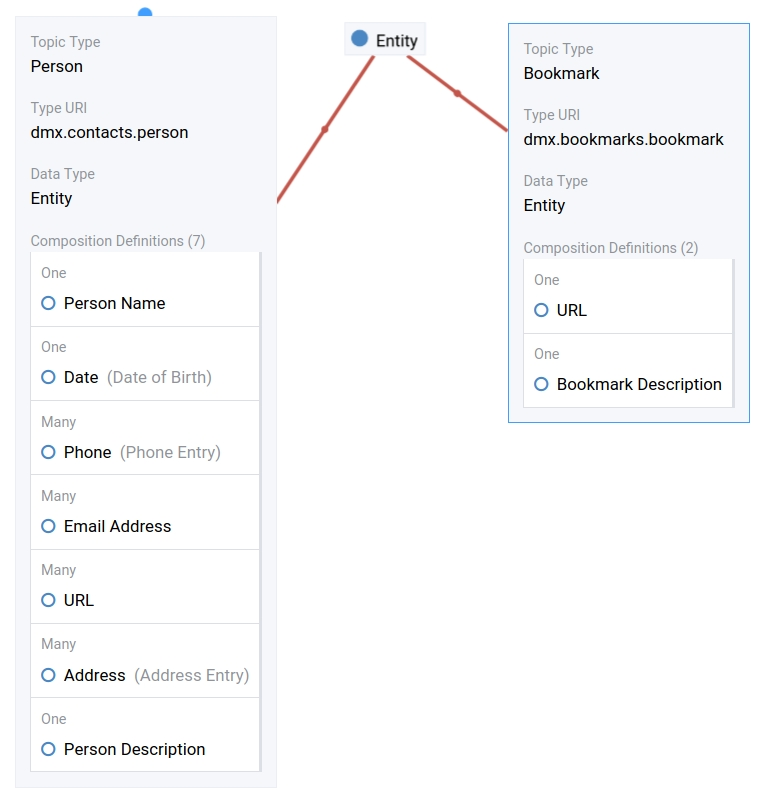Click the association line dot toward Bookmark
This screenshot has width=767, height=805.
[458, 94]
